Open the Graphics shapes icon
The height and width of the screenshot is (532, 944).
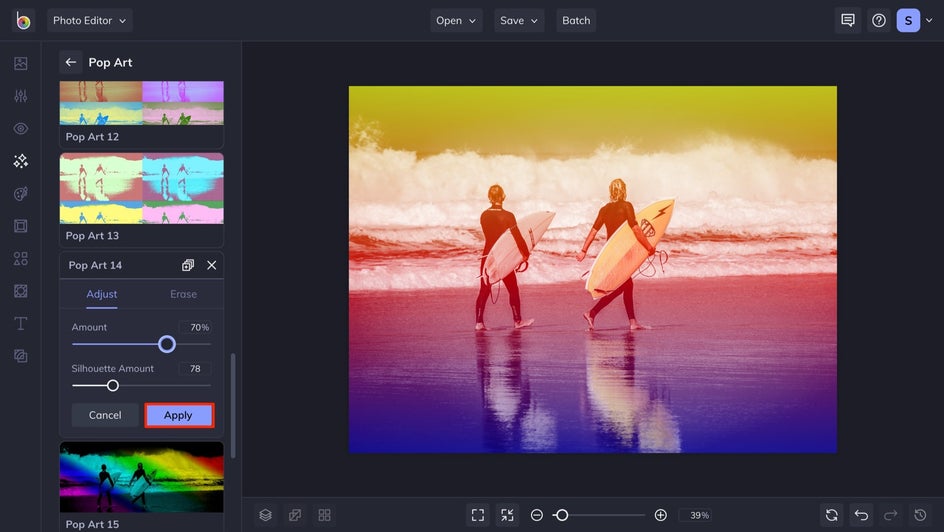[x=20, y=258]
